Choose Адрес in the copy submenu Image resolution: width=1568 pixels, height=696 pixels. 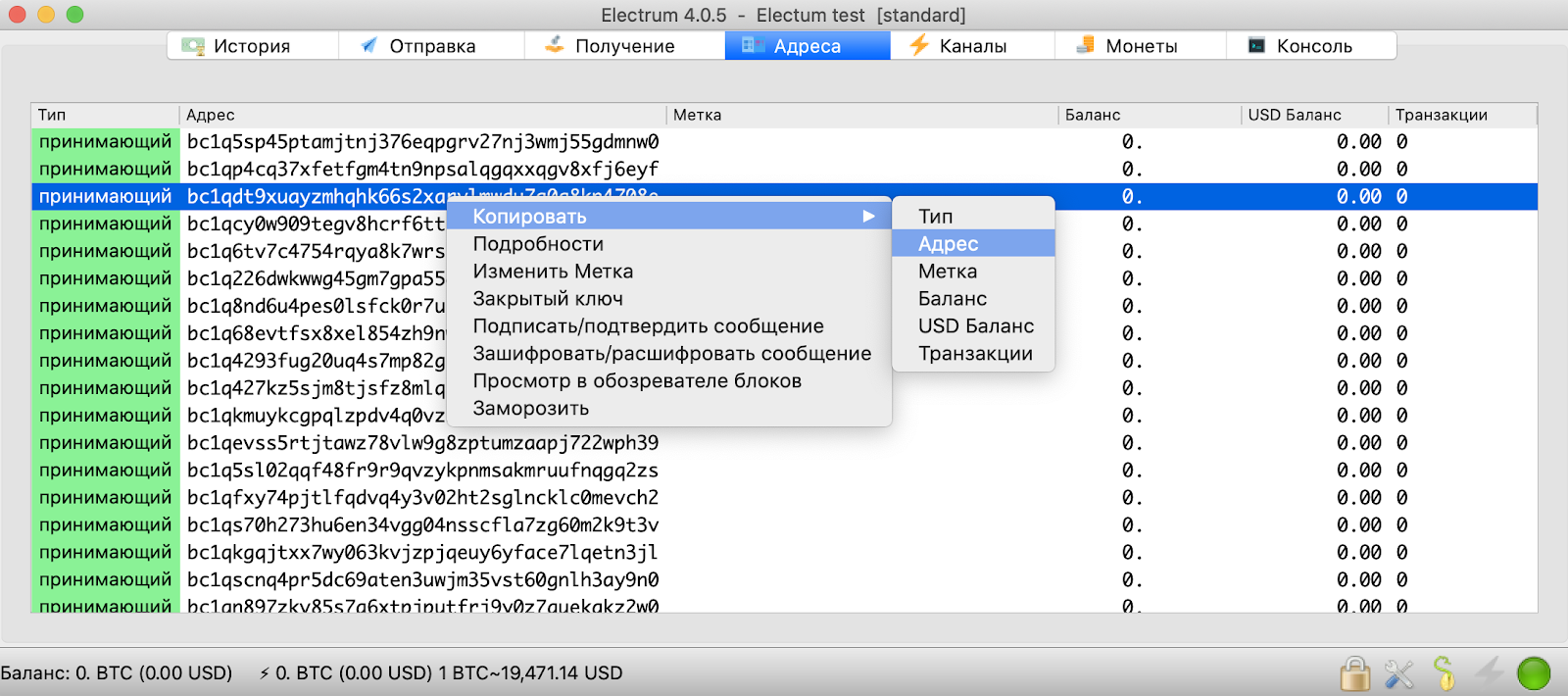click(x=949, y=244)
